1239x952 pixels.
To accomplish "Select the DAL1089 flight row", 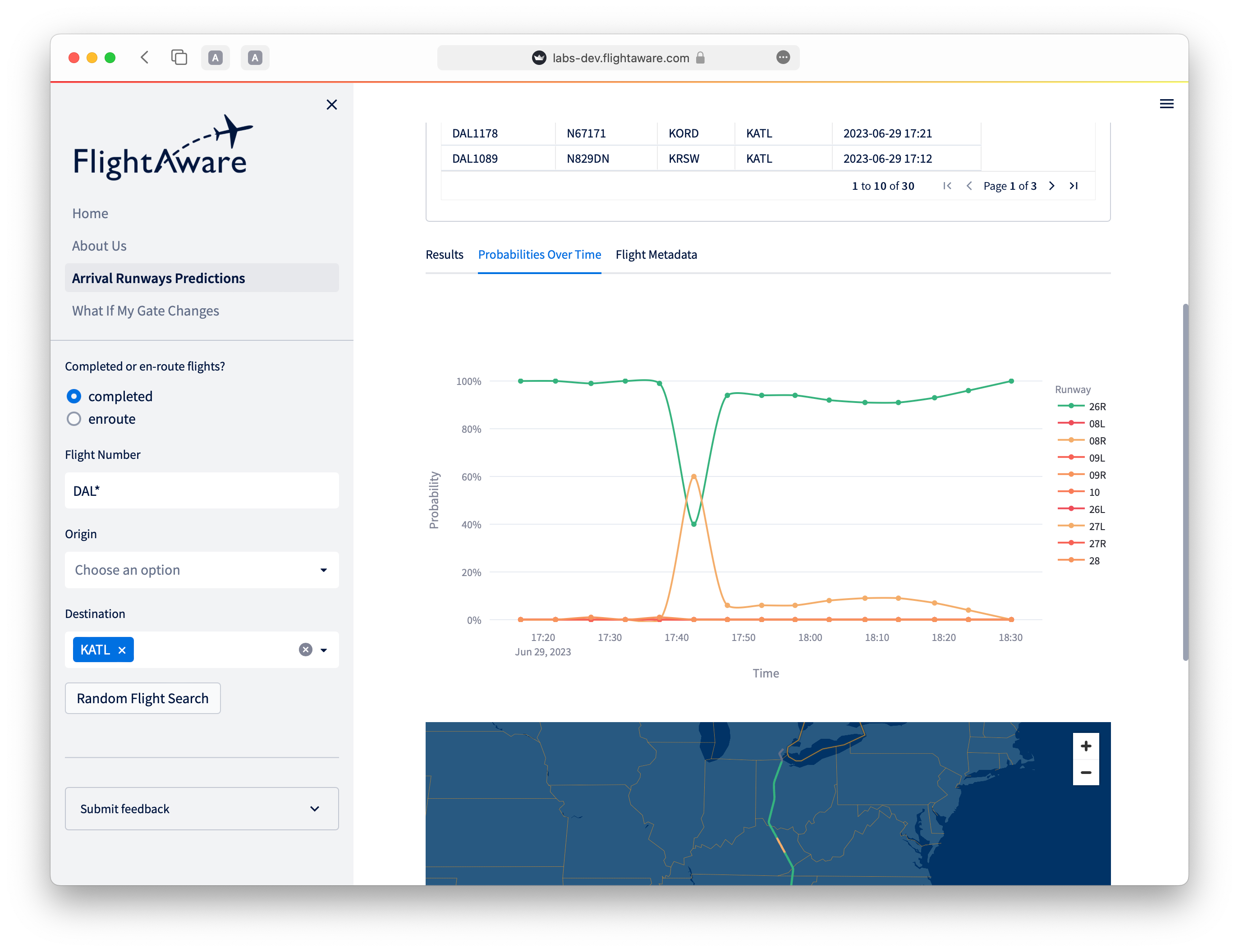I will 711,158.
